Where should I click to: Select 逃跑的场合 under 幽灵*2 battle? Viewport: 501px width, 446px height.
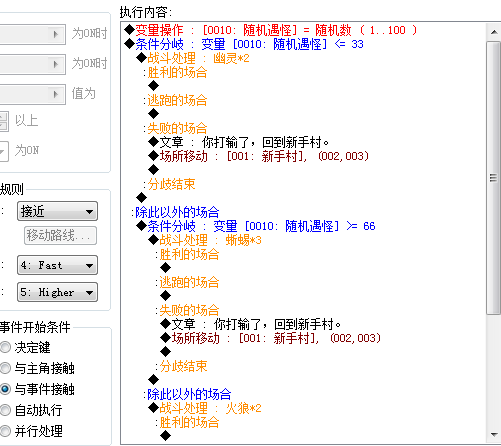(175, 100)
